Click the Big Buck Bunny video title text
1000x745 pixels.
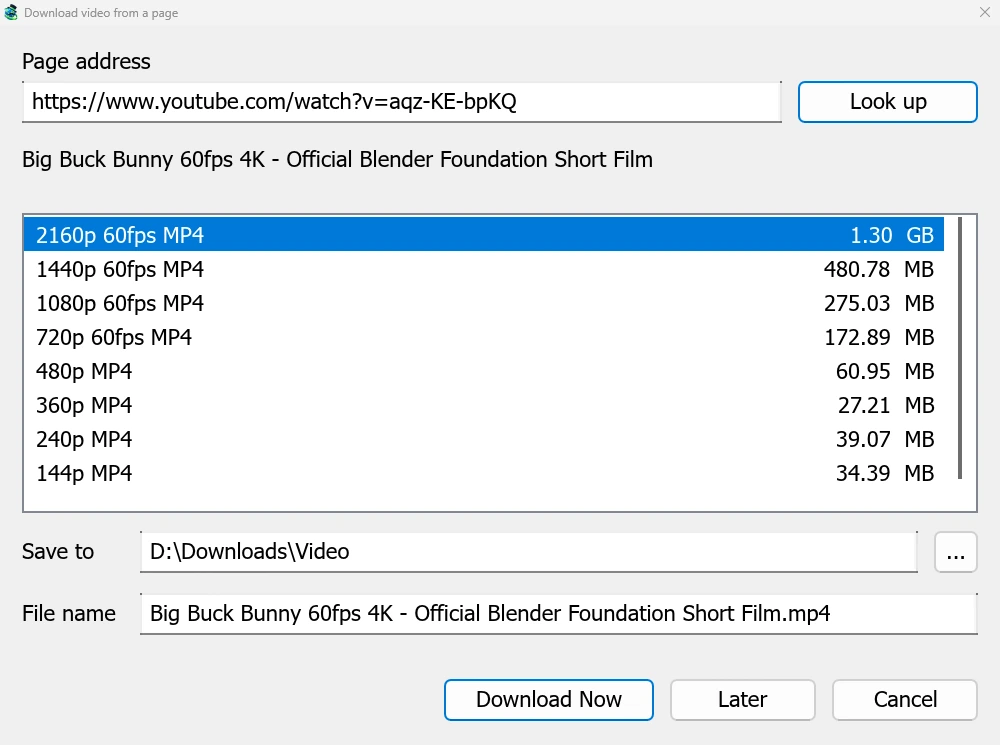pyautogui.click(x=337, y=159)
